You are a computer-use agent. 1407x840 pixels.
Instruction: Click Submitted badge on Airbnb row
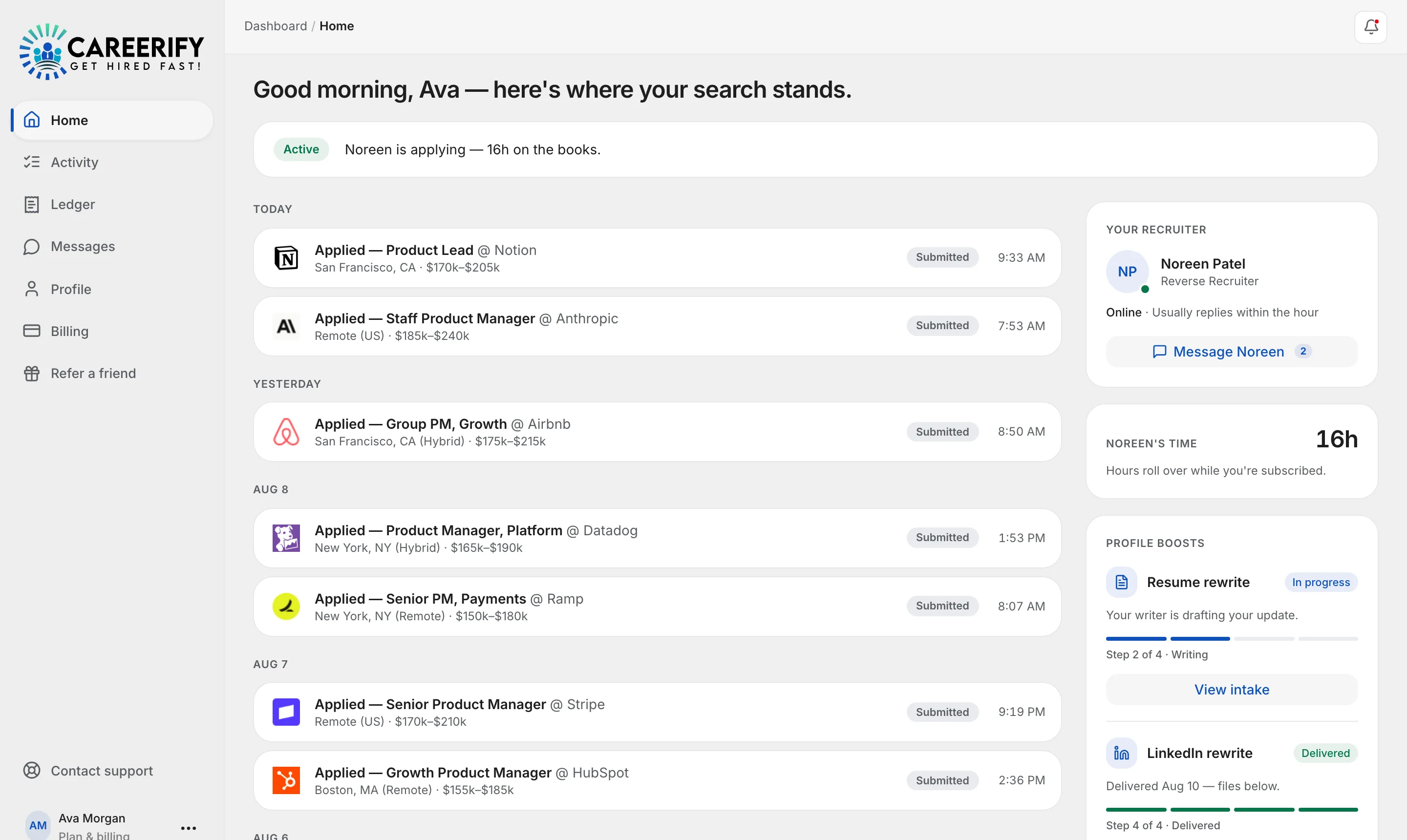[942, 431]
